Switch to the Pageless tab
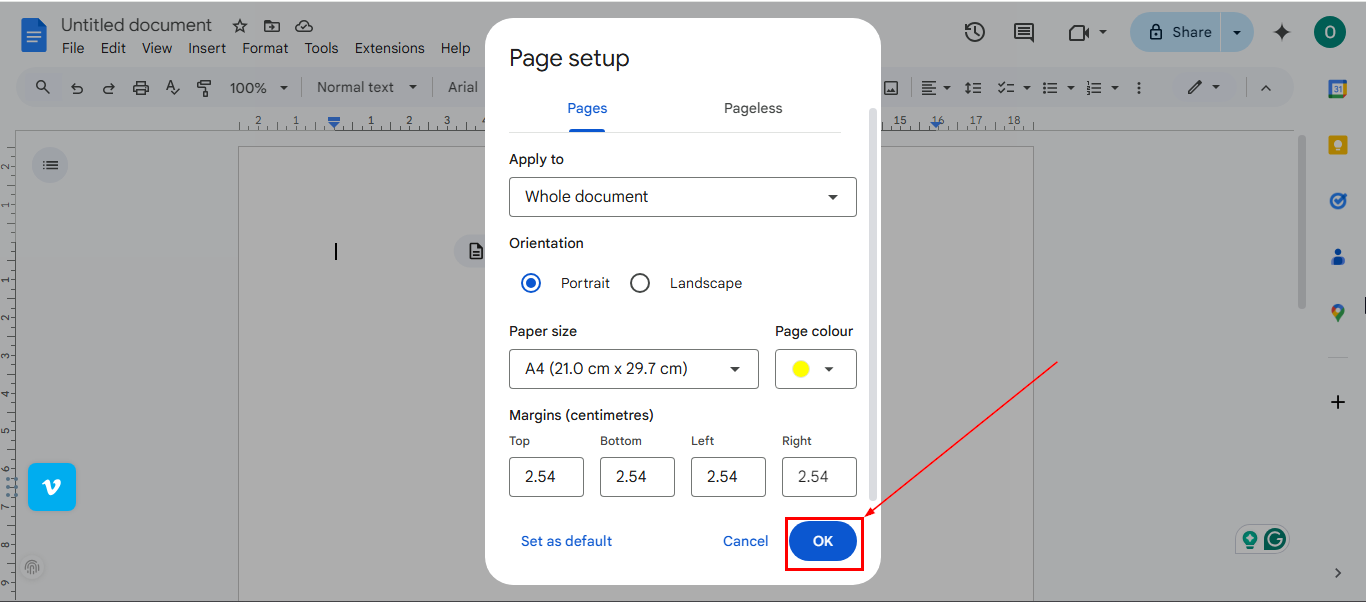The image size is (1366, 602). pyautogui.click(x=753, y=108)
